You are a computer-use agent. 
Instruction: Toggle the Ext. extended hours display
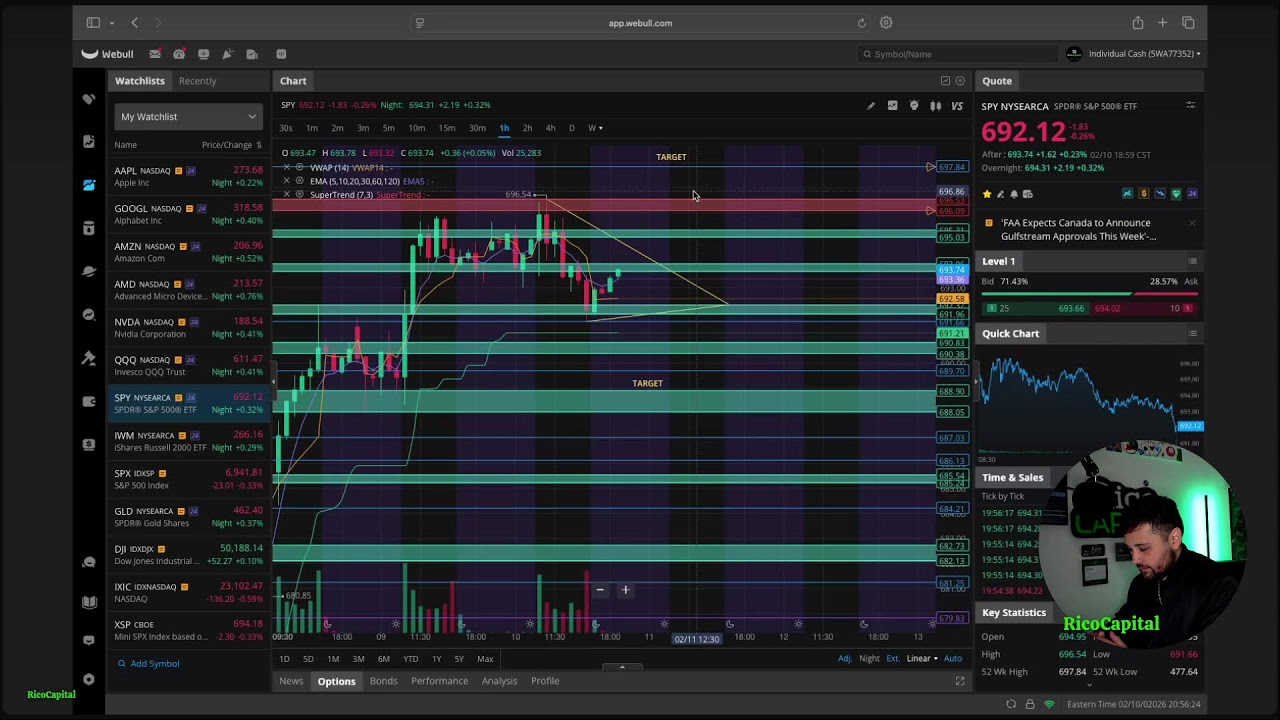tap(893, 659)
